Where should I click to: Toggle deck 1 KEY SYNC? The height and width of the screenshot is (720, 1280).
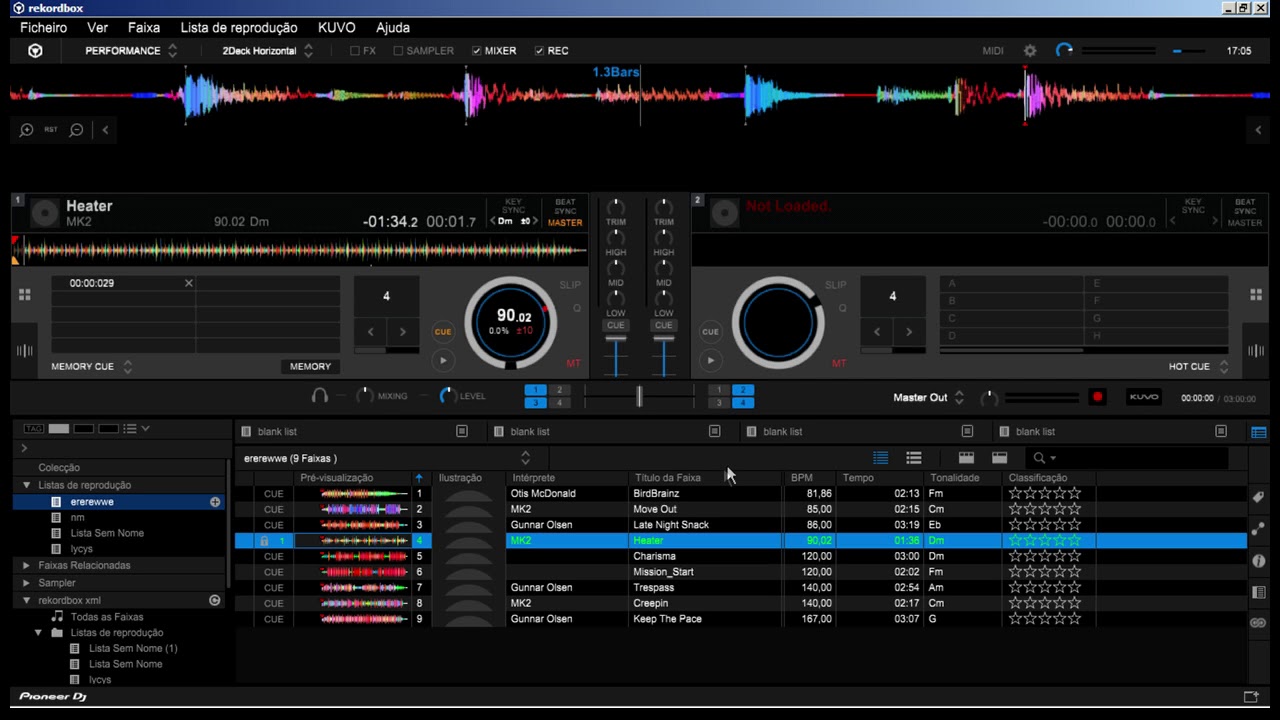[513, 207]
